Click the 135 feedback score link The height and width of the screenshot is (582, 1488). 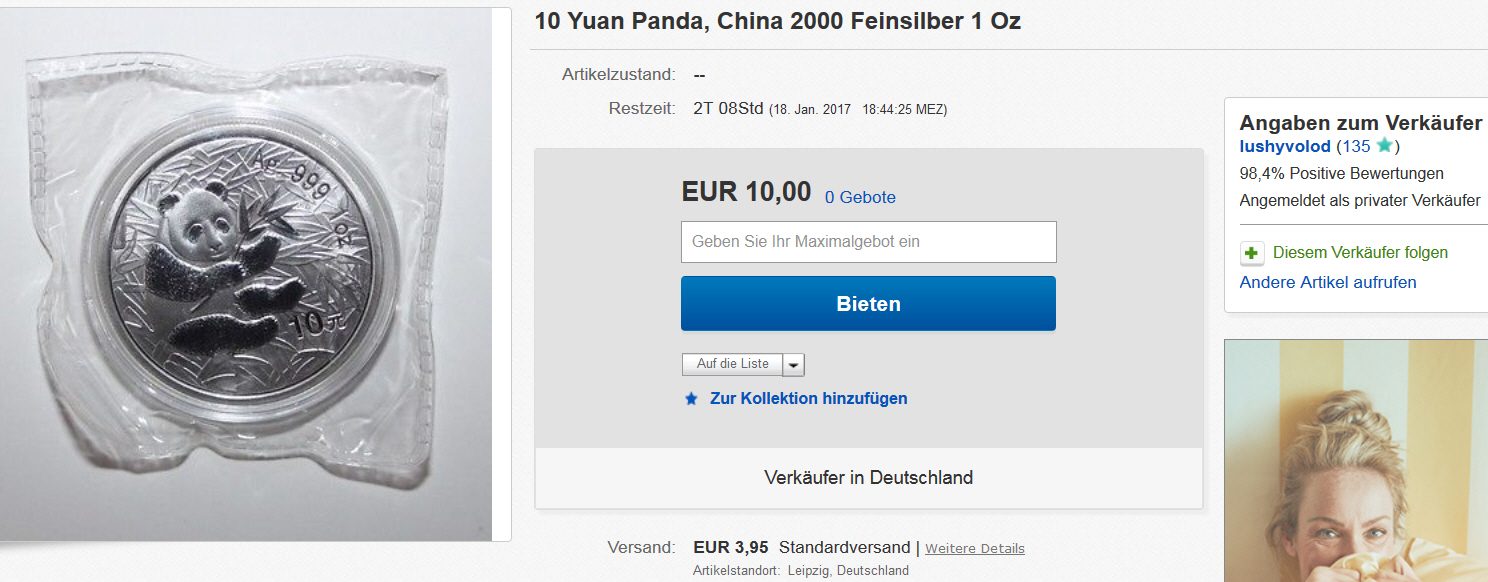[x=1356, y=146]
